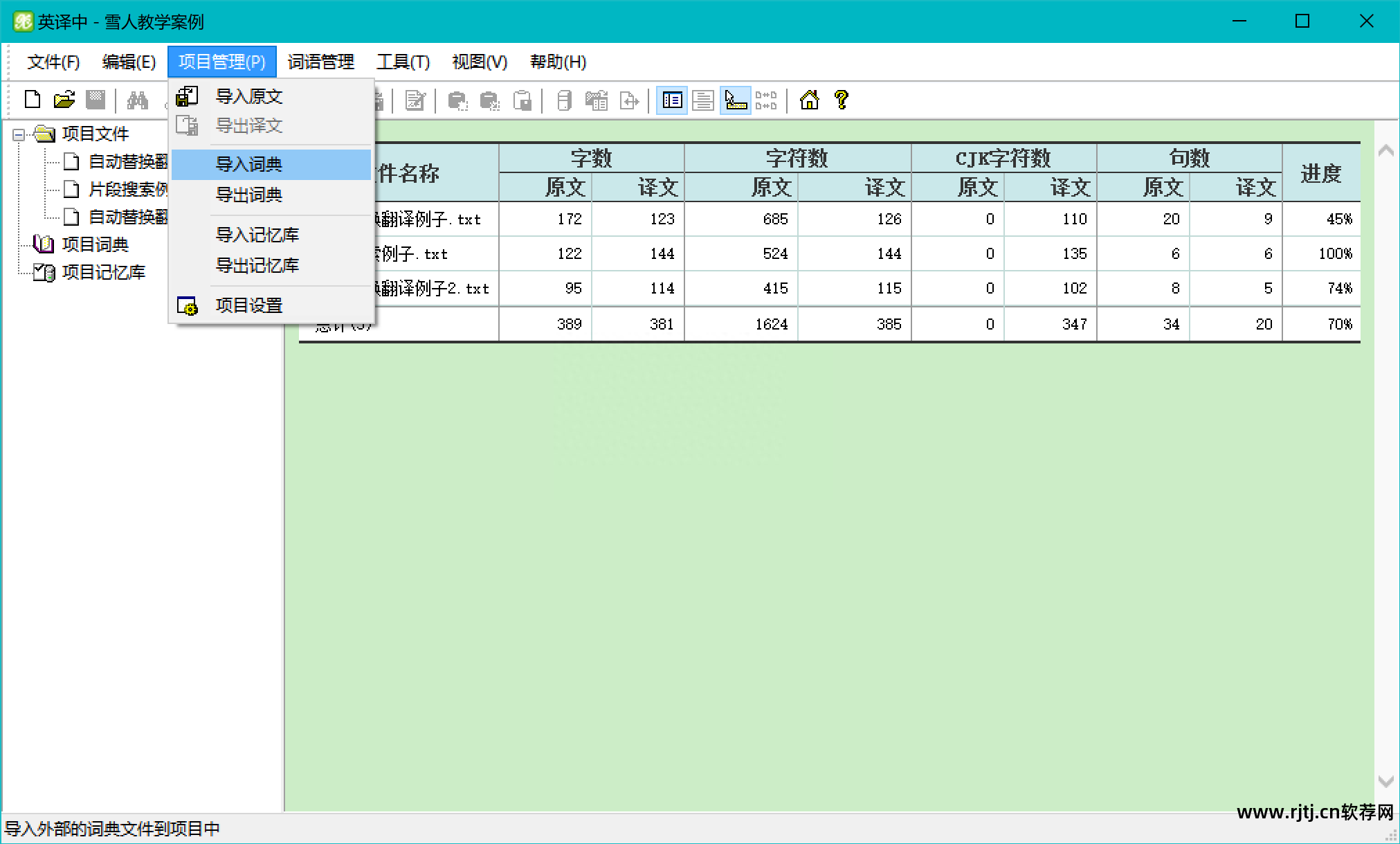1400x844 pixels.
Task: Click the new file toolbar icon
Action: [x=33, y=100]
